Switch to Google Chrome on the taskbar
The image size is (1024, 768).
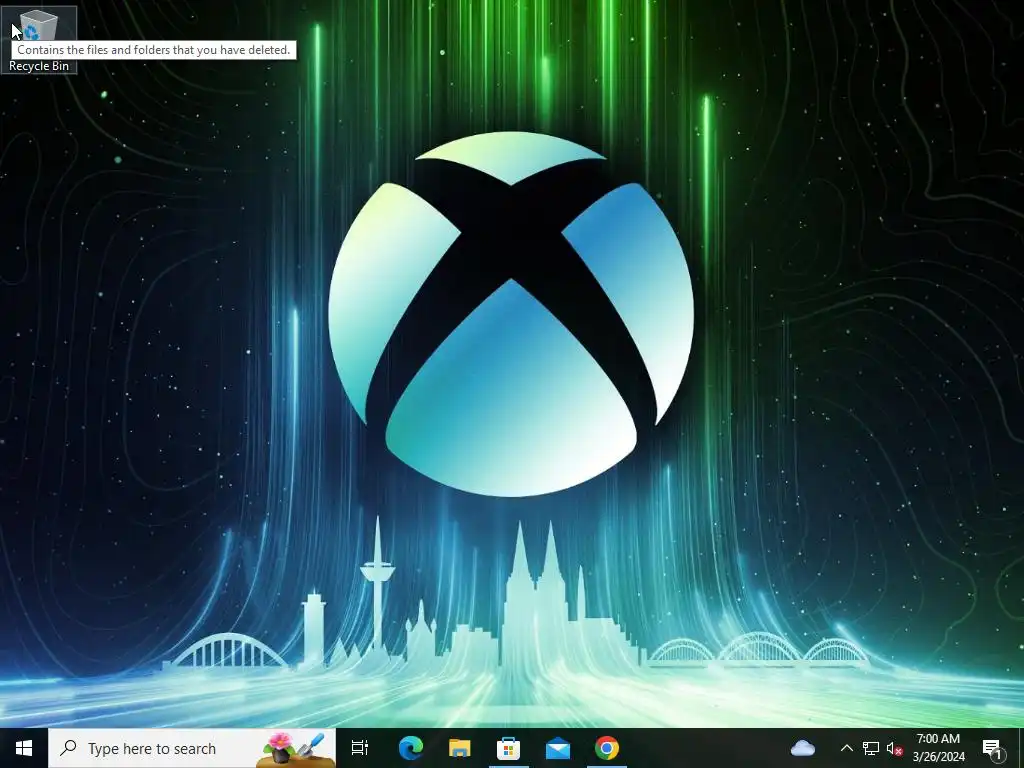point(607,748)
